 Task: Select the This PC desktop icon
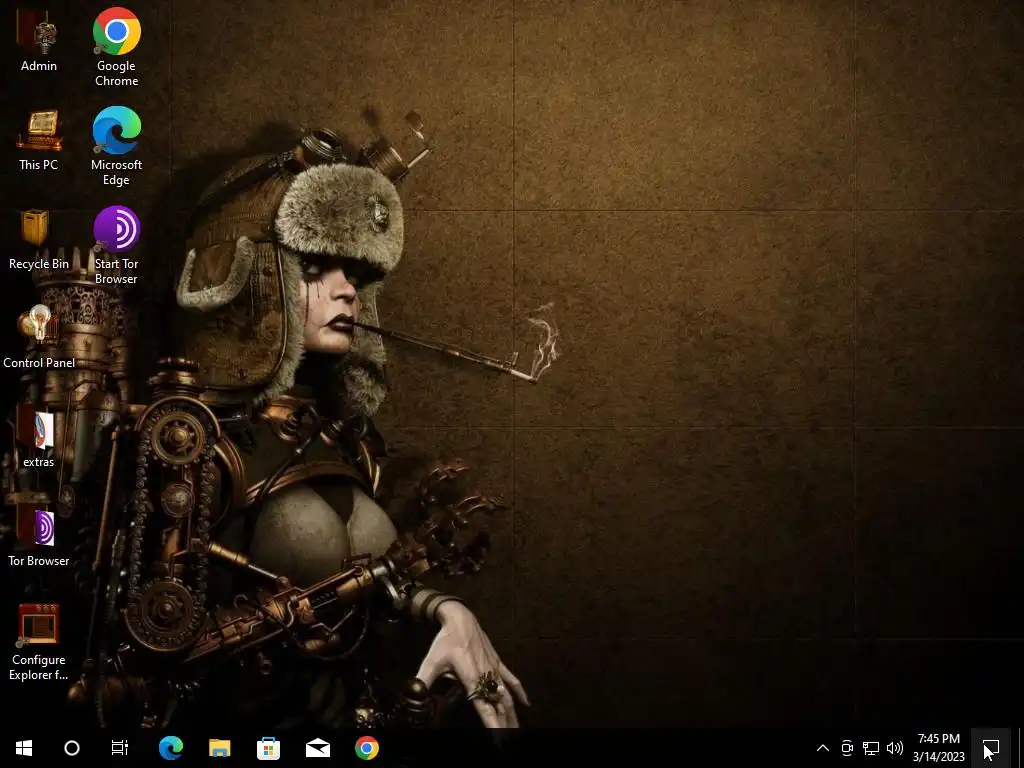[x=39, y=140]
